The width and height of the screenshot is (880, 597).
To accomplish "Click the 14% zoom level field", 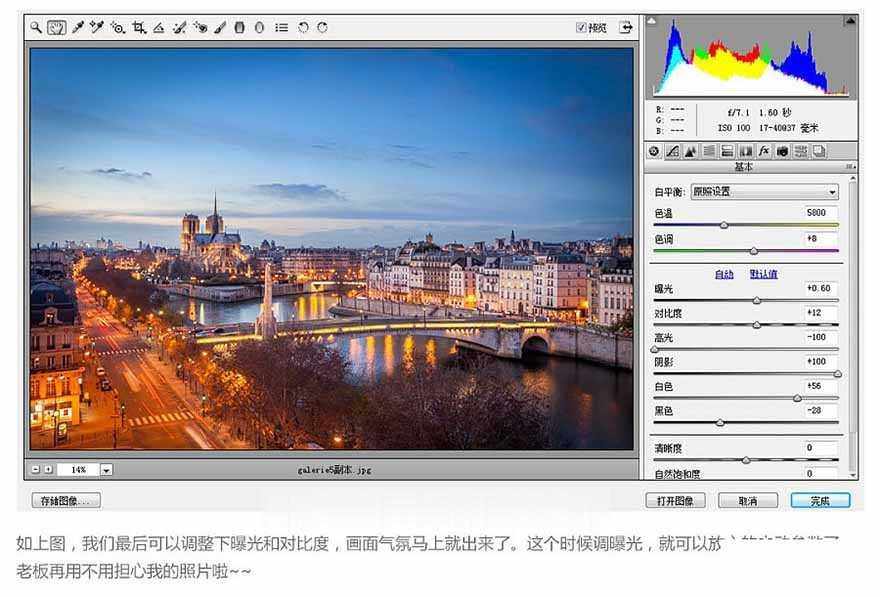I will tap(79, 470).
